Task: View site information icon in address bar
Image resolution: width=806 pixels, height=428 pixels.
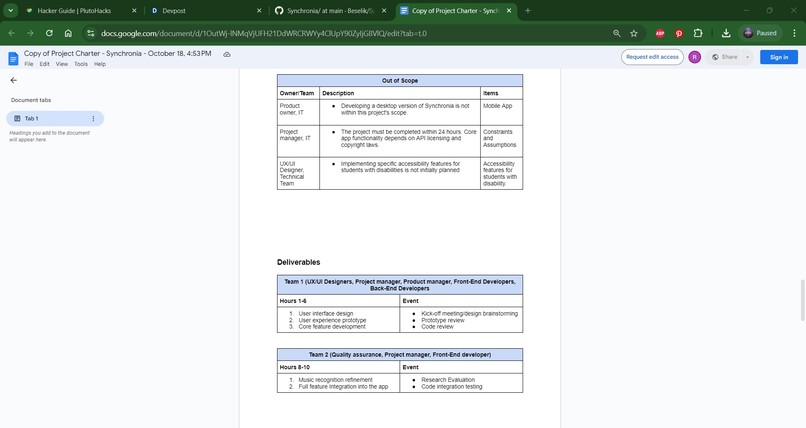Action: (x=90, y=33)
